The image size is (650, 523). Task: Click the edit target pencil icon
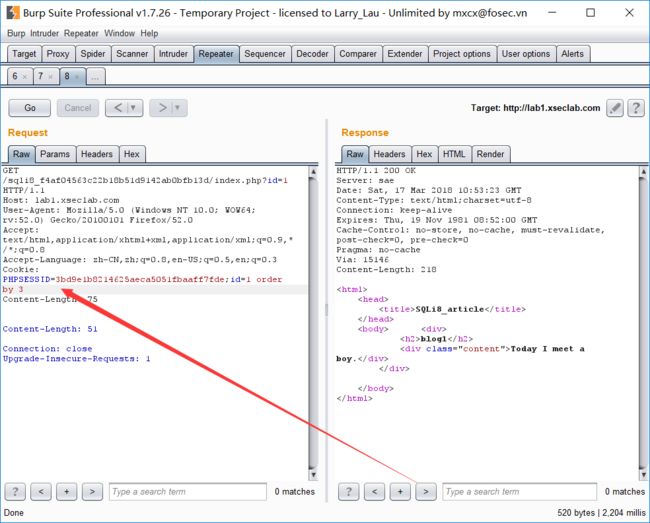[x=615, y=109]
